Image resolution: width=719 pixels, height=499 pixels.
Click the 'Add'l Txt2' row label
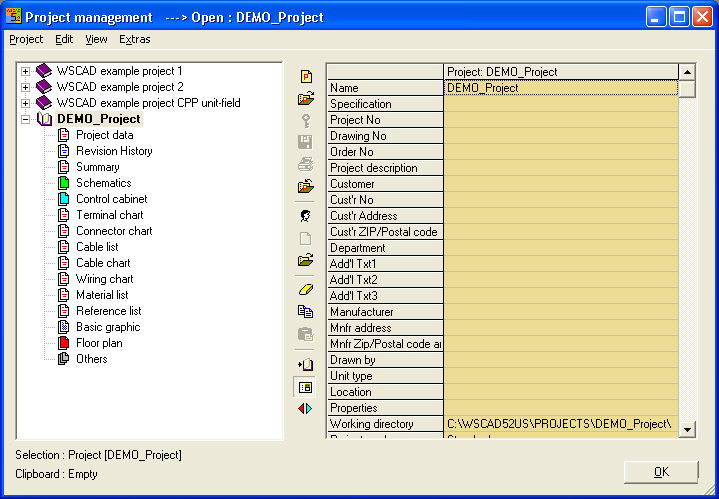coord(385,280)
